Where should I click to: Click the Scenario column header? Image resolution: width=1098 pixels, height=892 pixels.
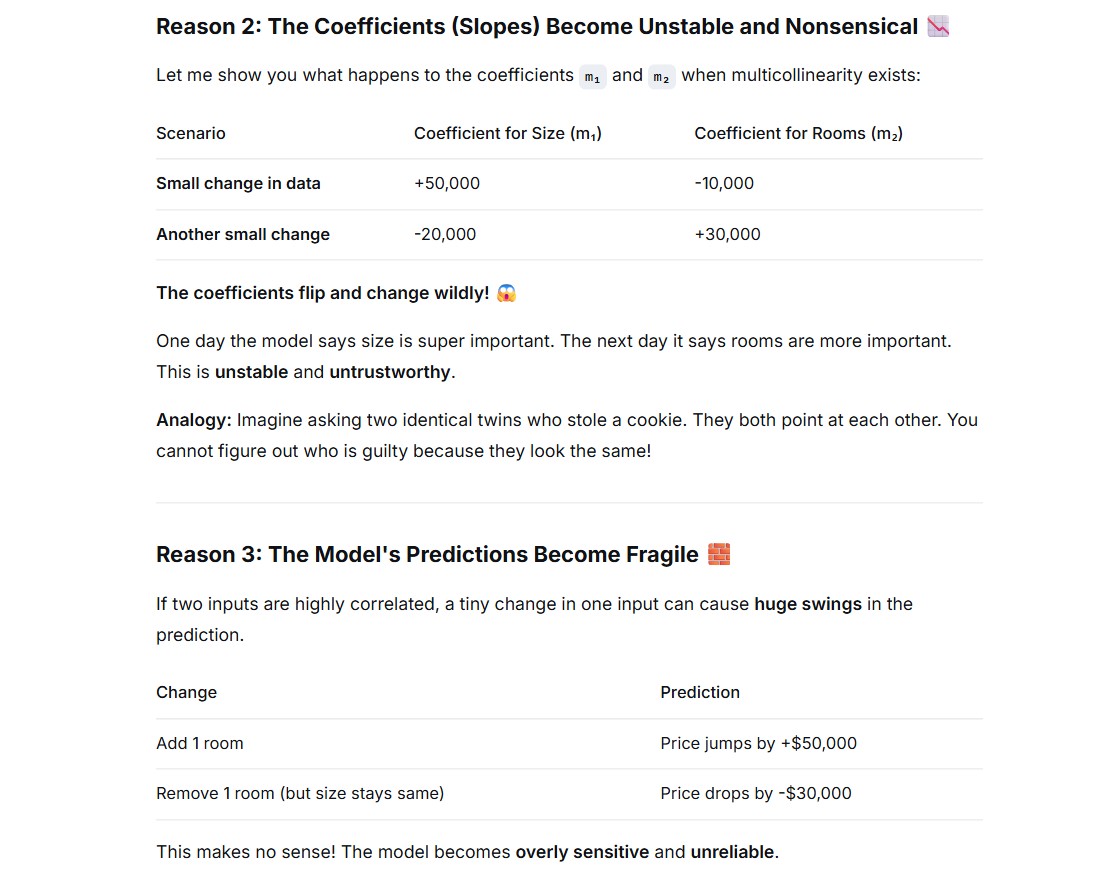[x=190, y=133]
